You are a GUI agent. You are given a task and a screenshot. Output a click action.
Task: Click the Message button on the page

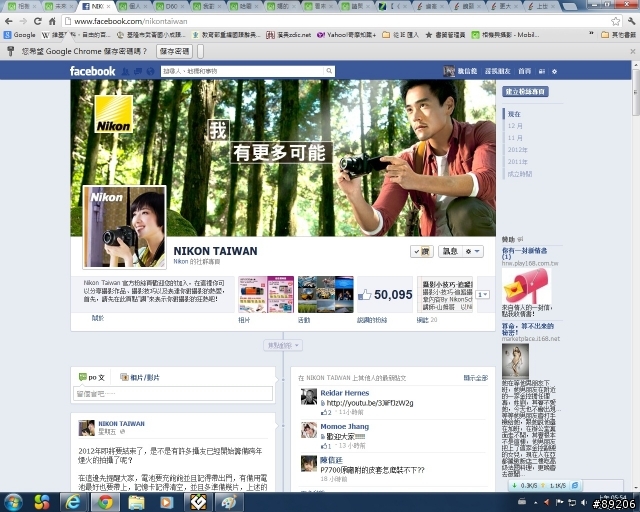click(450, 252)
